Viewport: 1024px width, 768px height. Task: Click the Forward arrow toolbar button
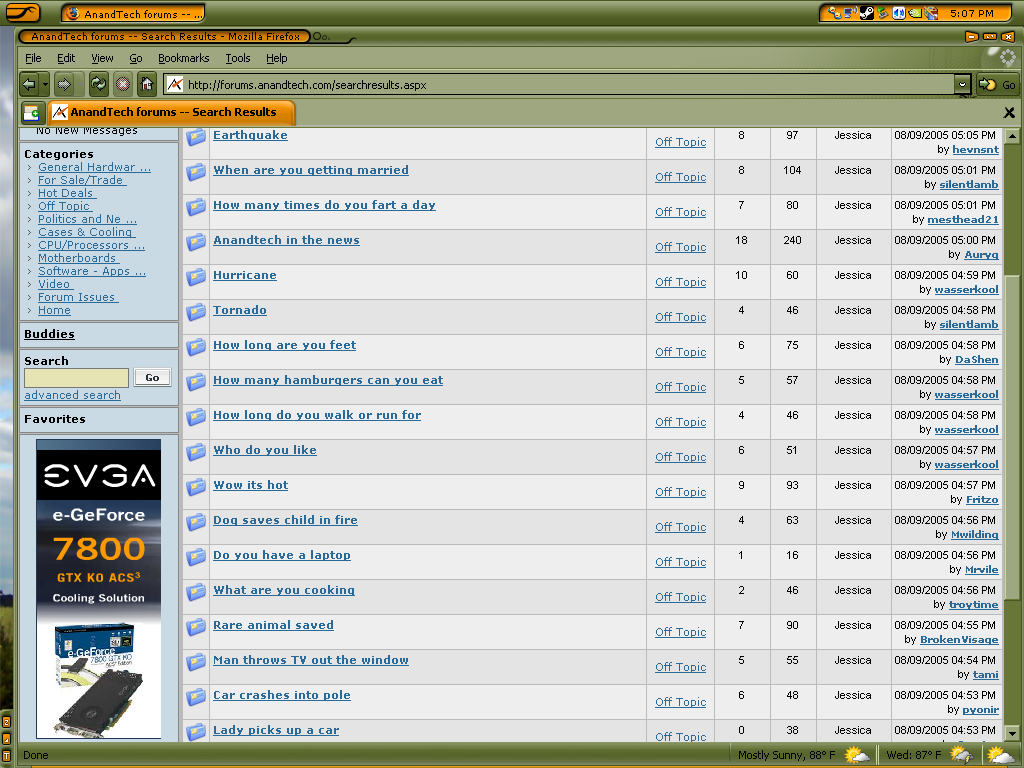click(x=64, y=85)
